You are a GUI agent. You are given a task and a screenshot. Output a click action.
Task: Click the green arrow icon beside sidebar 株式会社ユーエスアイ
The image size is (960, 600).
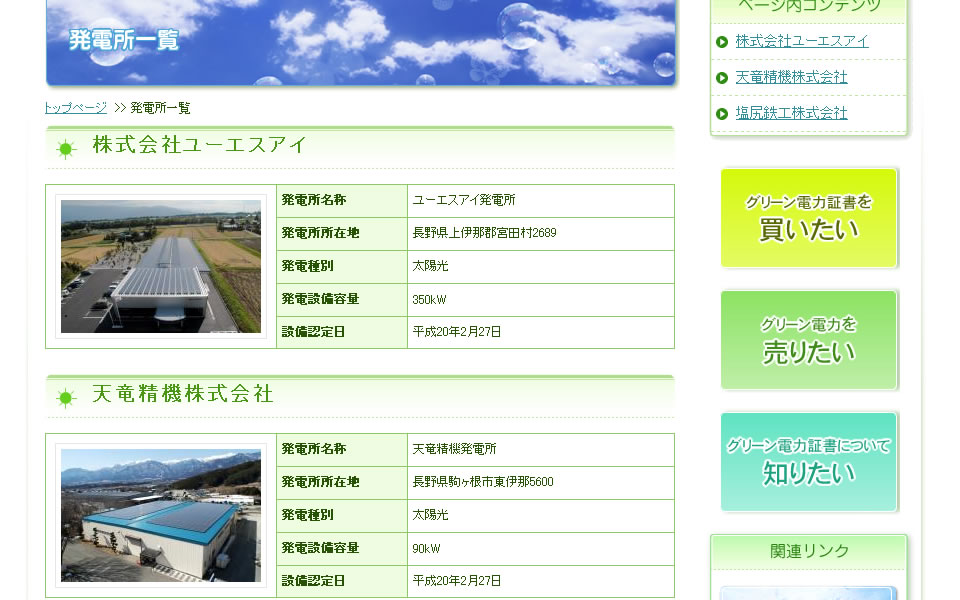point(722,42)
